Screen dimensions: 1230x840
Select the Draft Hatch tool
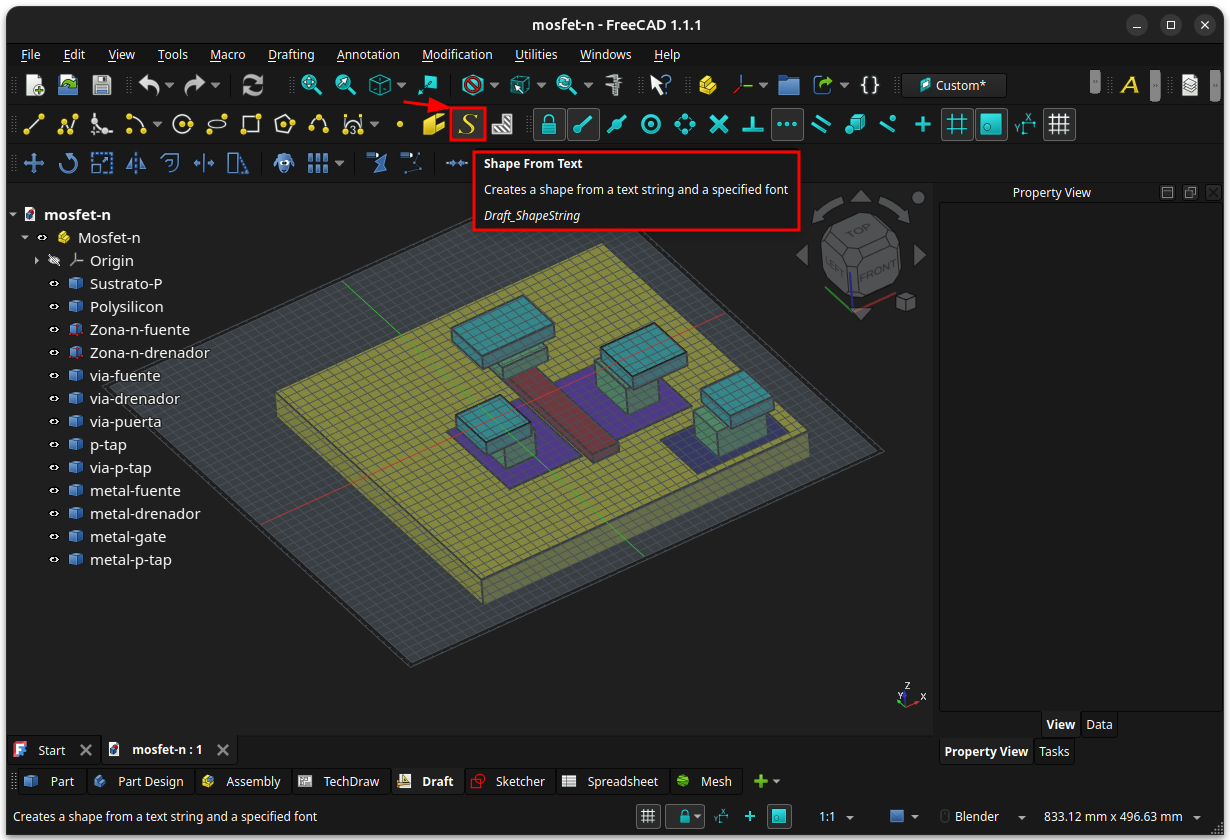pyautogui.click(x=502, y=124)
